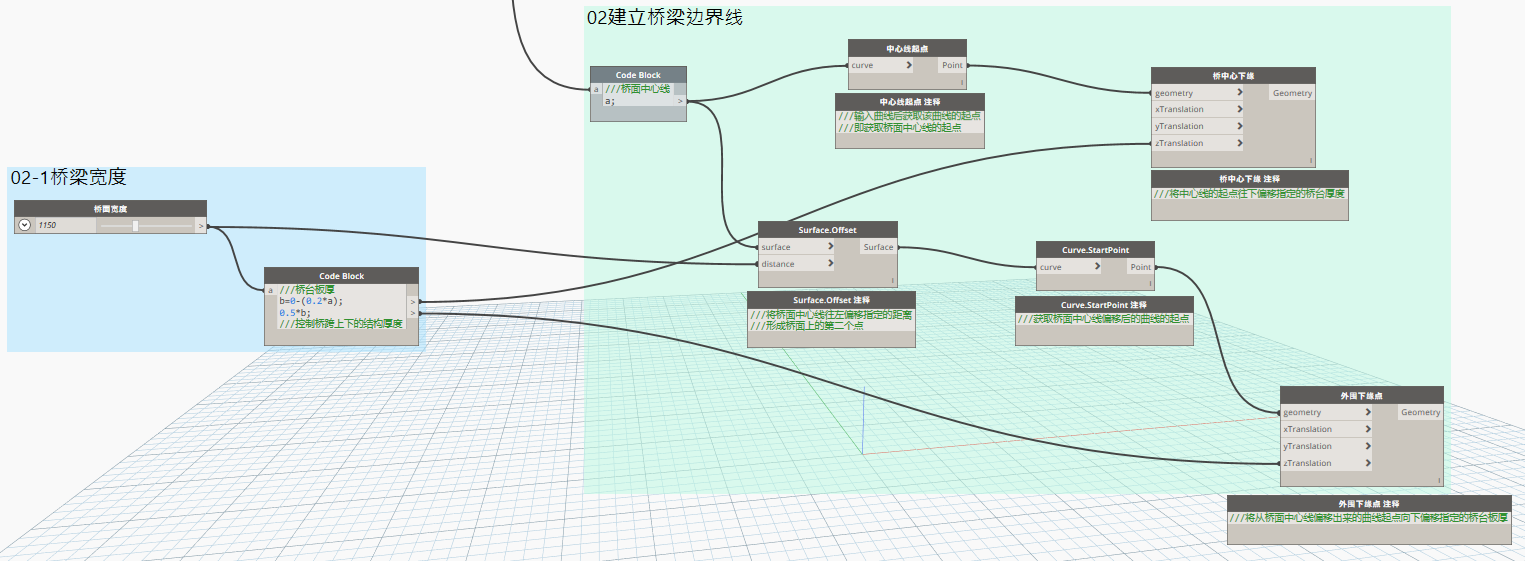1525x561 pixels.
Task: Click the surface port arrow on Surface.Offset
Action: point(829,247)
